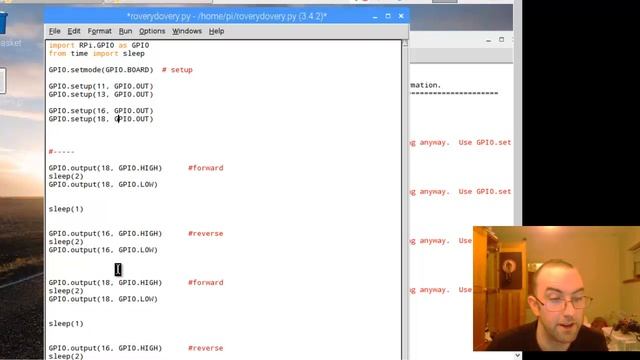640x360 pixels.
Task: Click the editor vertical scrollbar
Action: pos(405,200)
